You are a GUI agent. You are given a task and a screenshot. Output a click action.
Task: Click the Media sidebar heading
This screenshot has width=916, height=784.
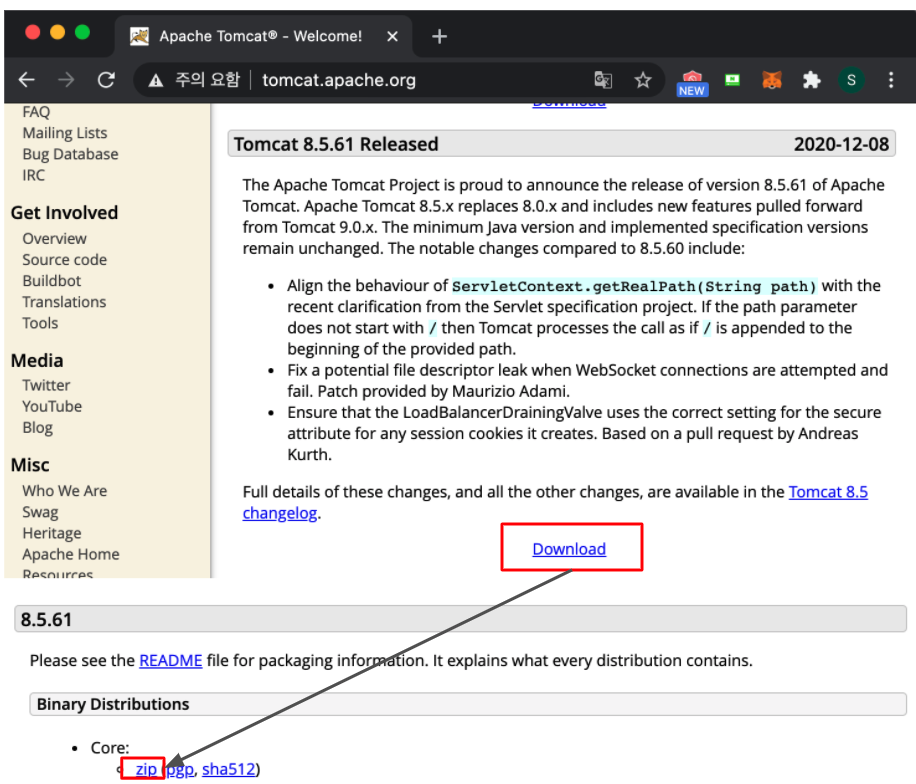pyautogui.click(x=37, y=361)
